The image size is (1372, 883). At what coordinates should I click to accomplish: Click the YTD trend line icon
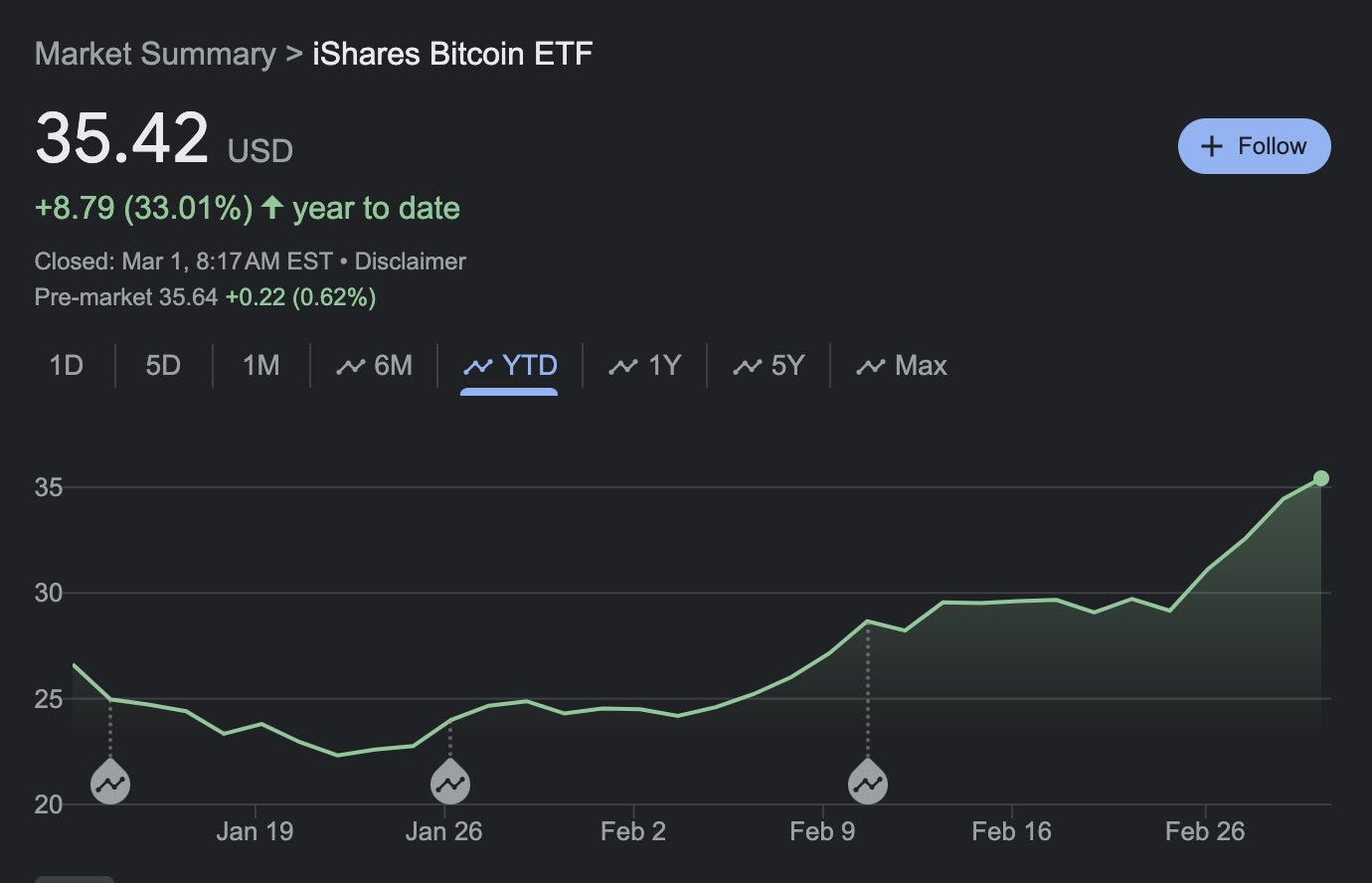[478, 367]
